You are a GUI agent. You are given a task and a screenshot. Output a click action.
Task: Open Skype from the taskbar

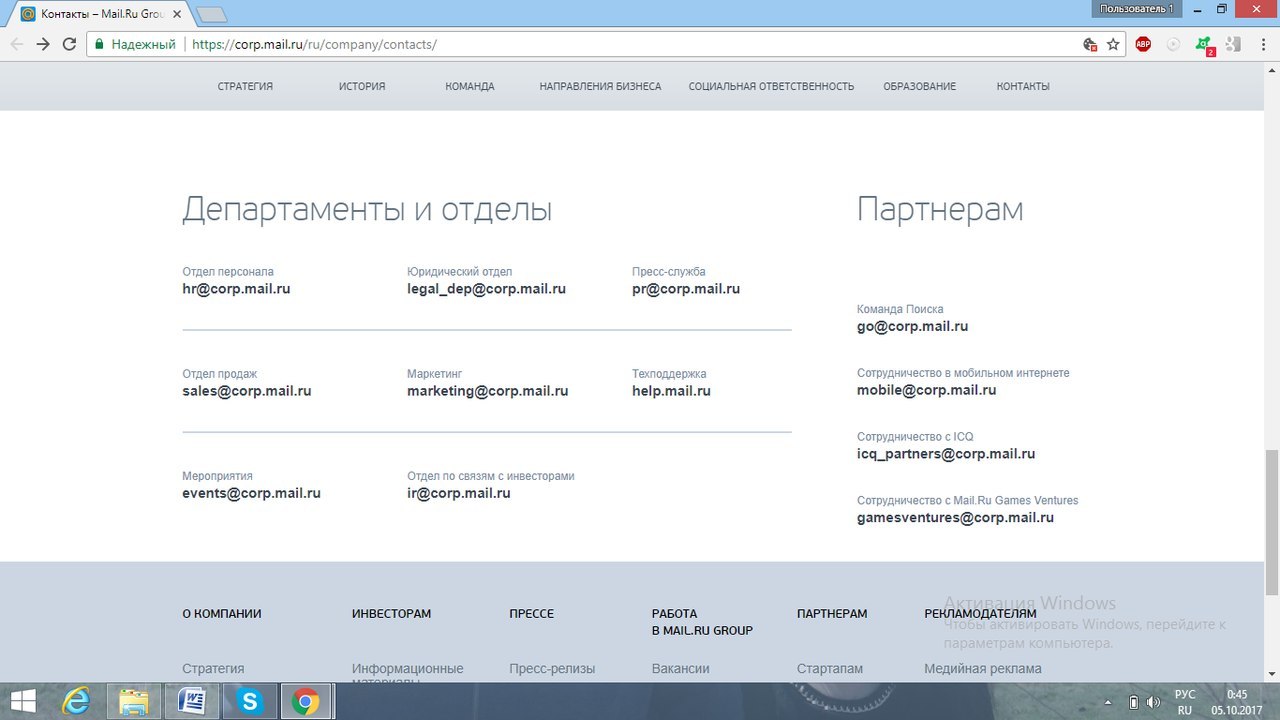(x=249, y=702)
